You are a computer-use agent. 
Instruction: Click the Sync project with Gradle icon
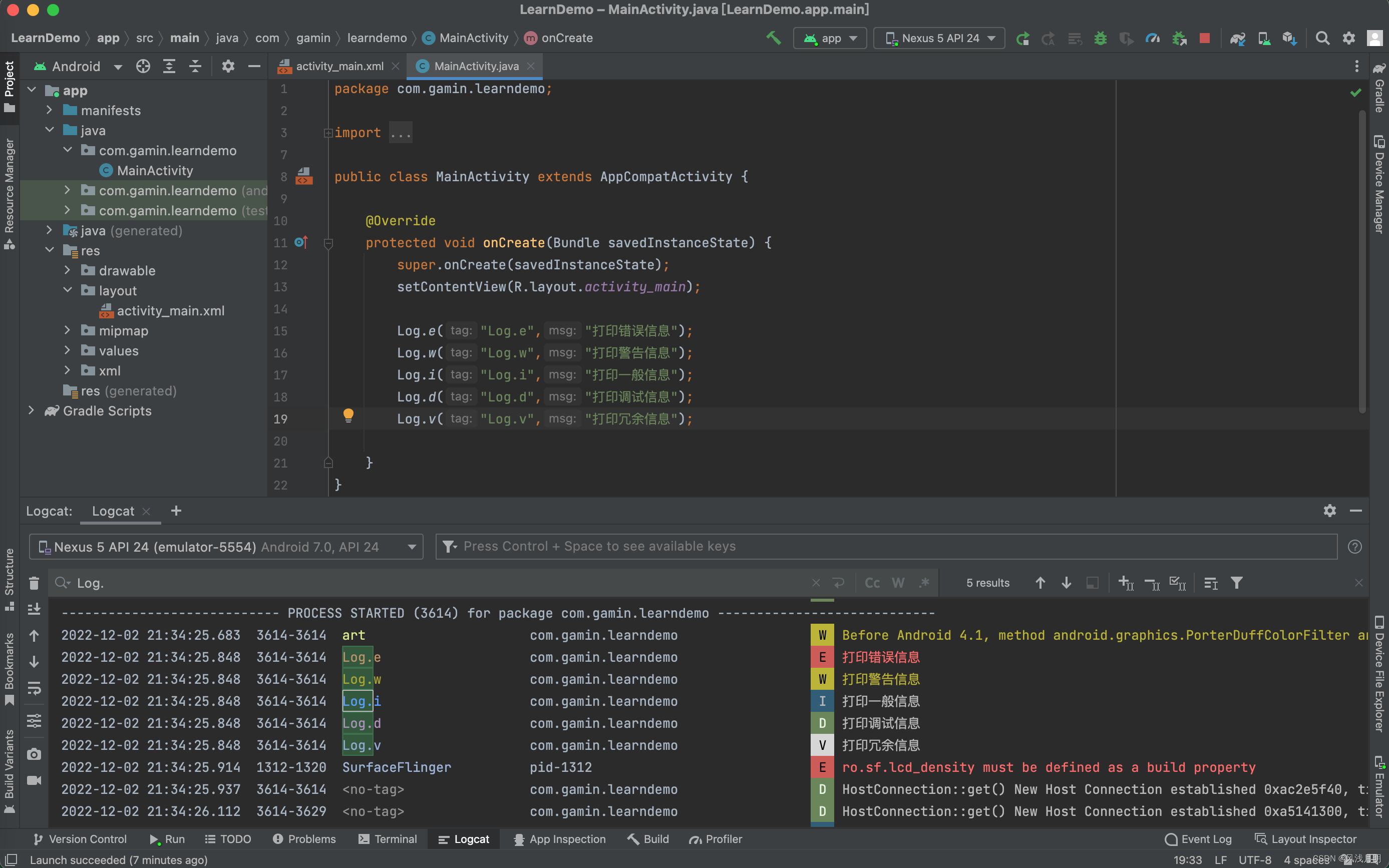1238,38
